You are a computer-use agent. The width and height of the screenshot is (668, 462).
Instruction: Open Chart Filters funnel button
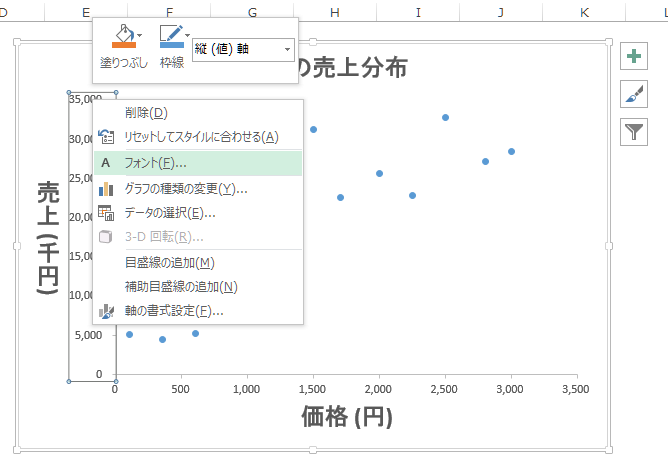coord(634,132)
